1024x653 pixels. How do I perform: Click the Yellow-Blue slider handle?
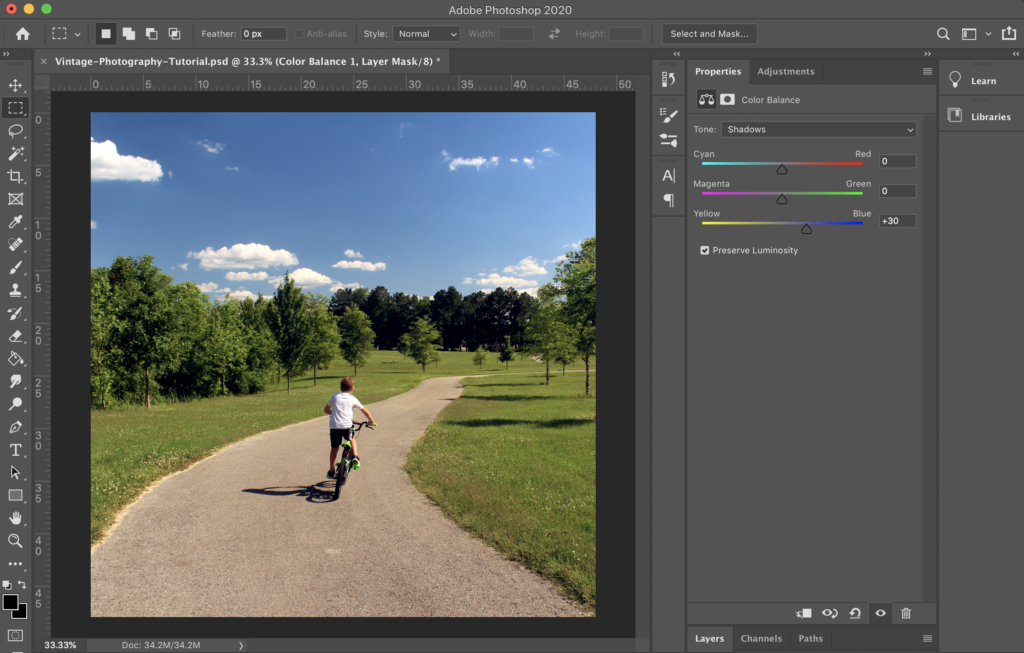point(806,229)
